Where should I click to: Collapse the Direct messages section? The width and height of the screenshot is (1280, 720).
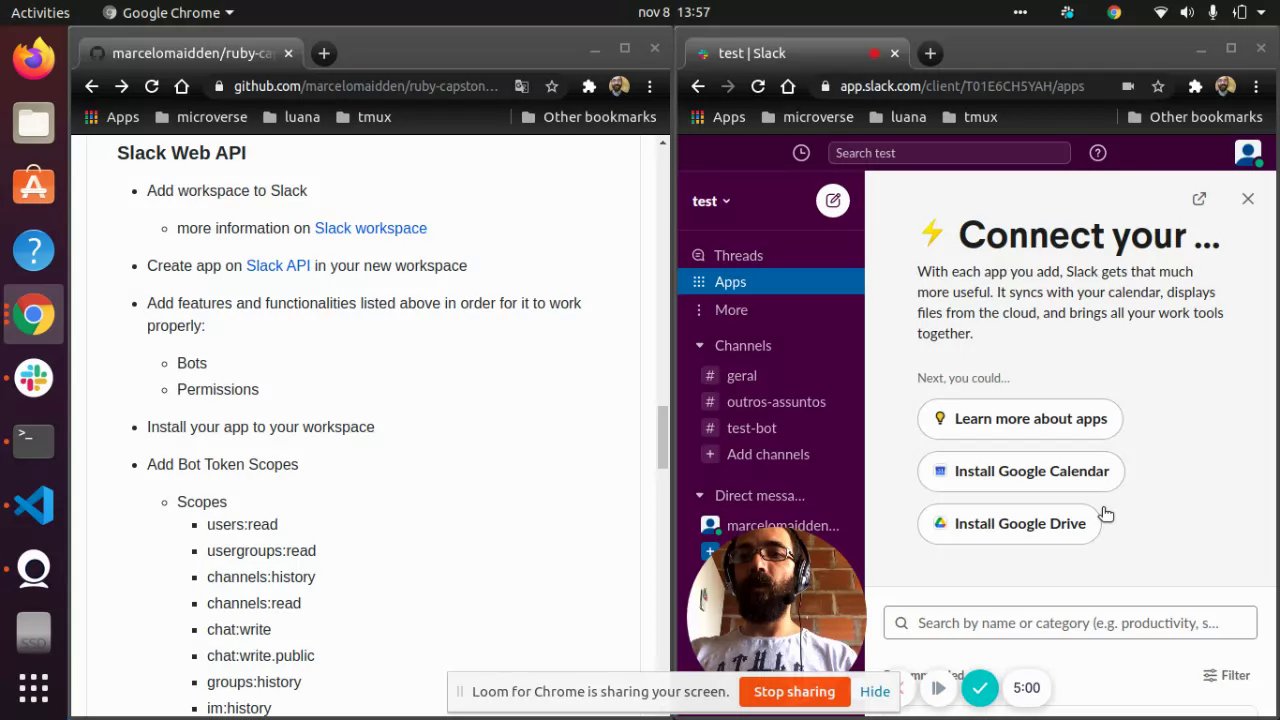700,496
